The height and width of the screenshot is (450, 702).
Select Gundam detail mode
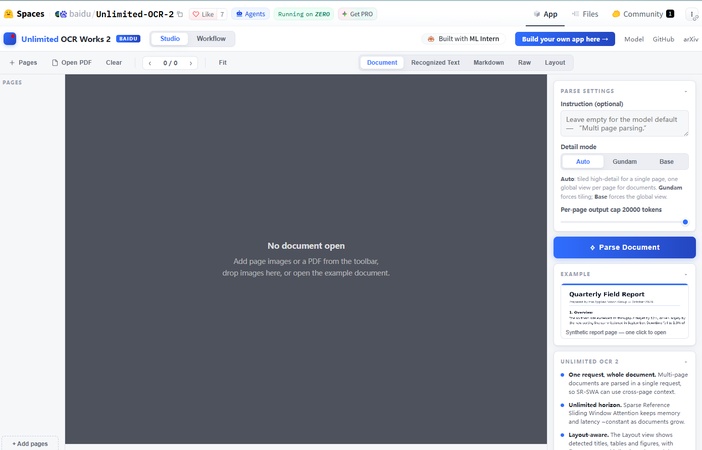click(625, 162)
